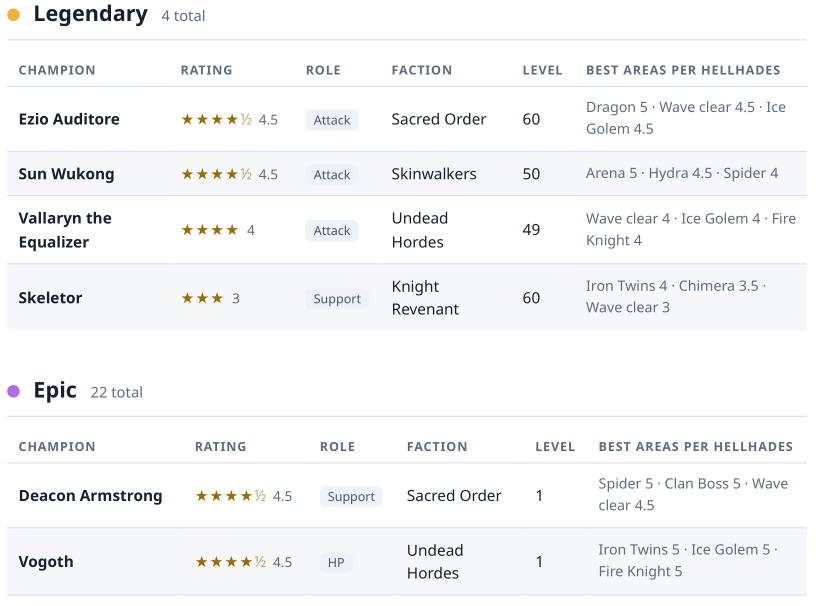Click the Skinwalkers faction cell

pos(434,174)
